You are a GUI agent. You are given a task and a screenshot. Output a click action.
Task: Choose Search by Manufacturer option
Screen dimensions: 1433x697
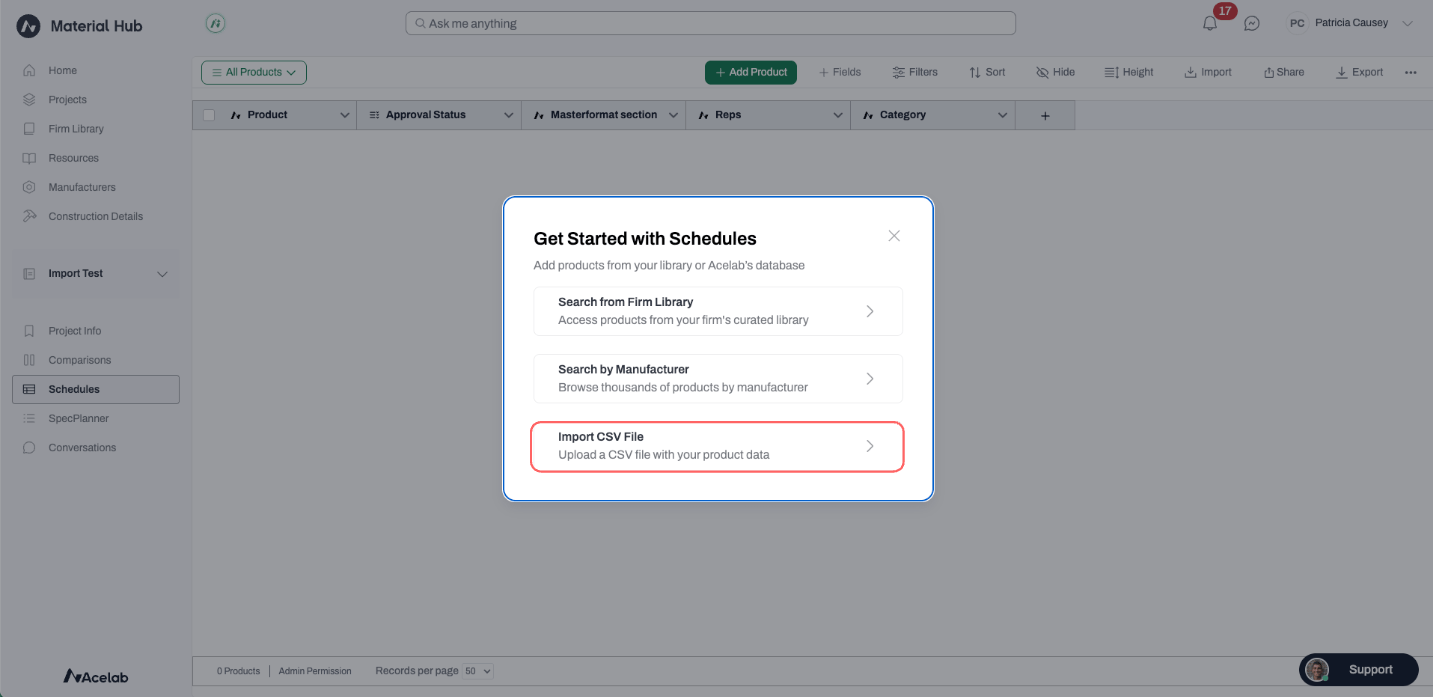717,378
